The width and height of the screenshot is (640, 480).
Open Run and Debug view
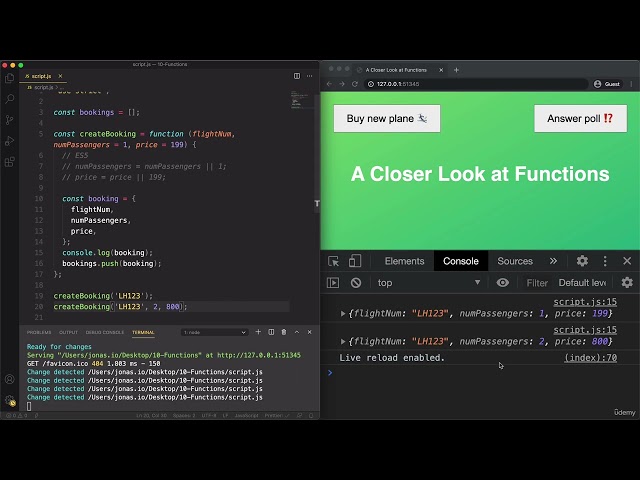[x=9, y=141]
